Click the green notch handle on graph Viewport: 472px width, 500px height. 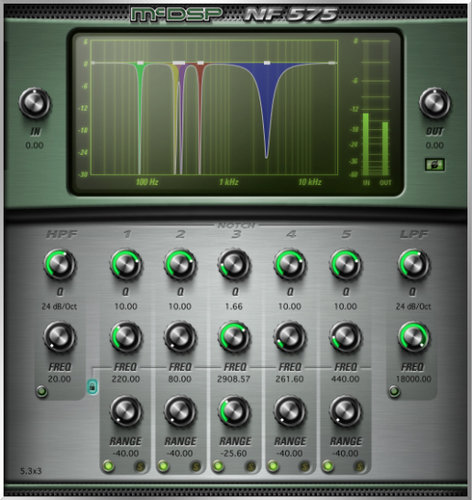pyautogui.click(x=140, y=63)
